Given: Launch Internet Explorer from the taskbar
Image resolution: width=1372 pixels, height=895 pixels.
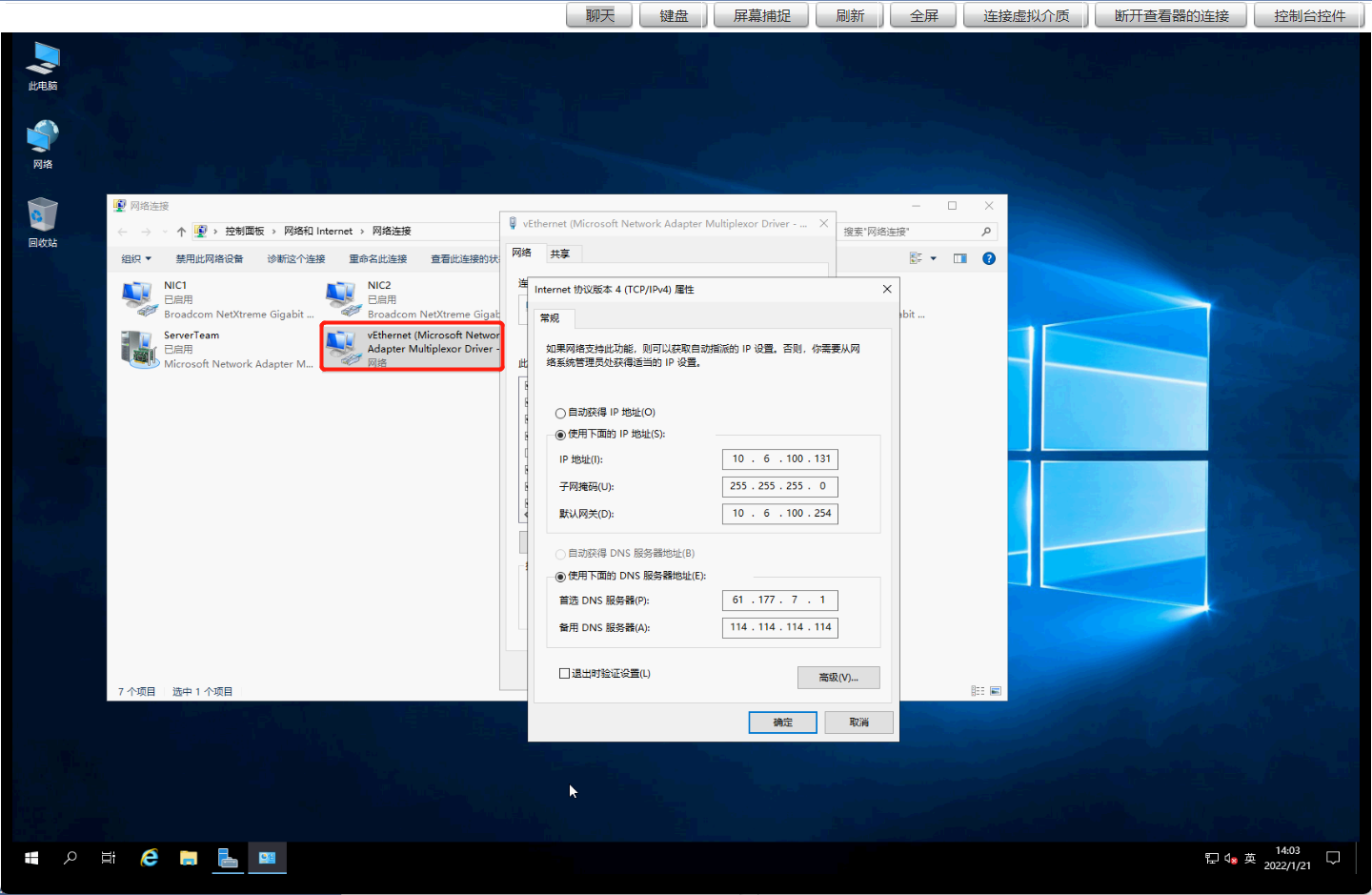Looking at the screenshot, I should [x=149, y=858].
